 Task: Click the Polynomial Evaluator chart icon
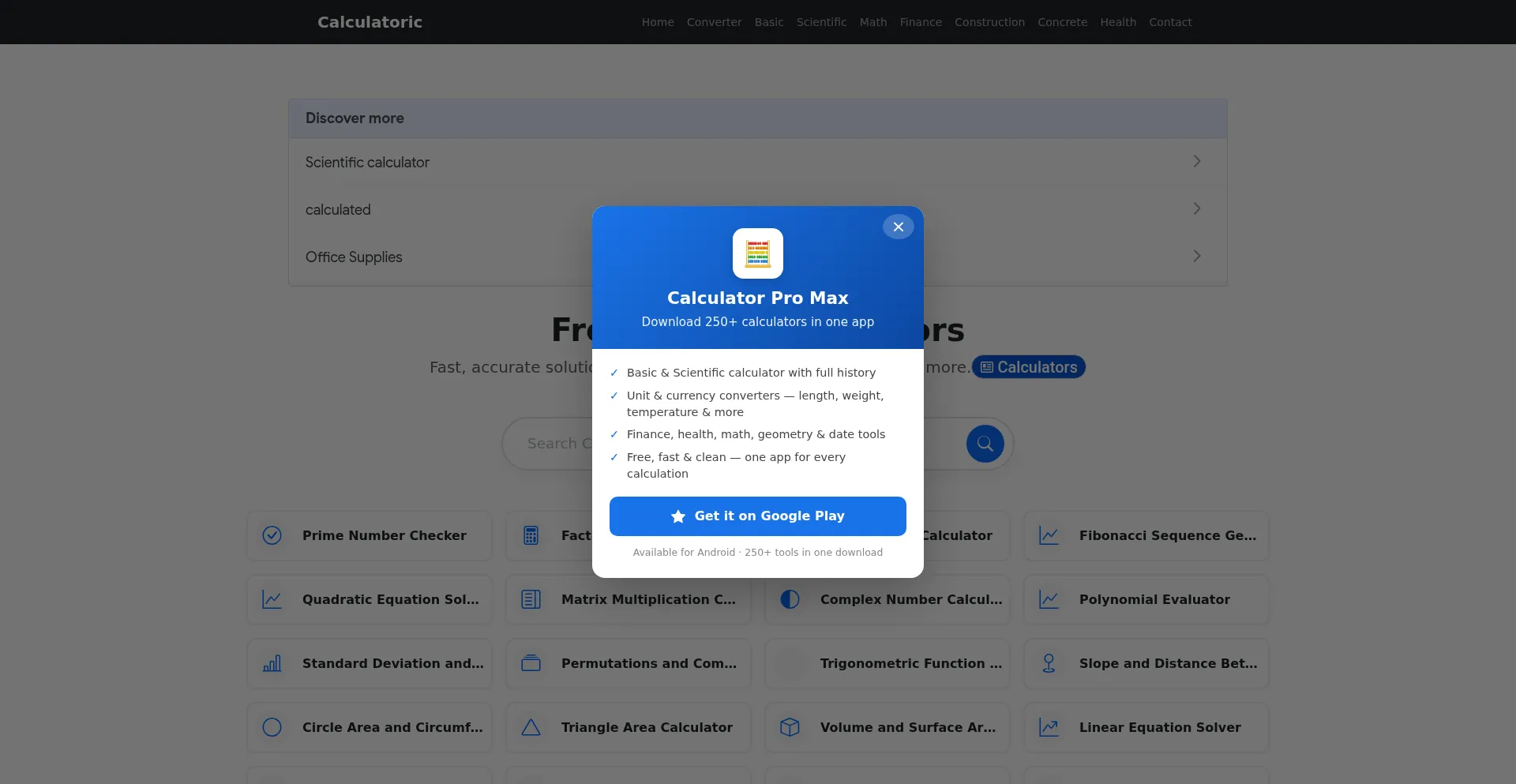coord(1049,599)
